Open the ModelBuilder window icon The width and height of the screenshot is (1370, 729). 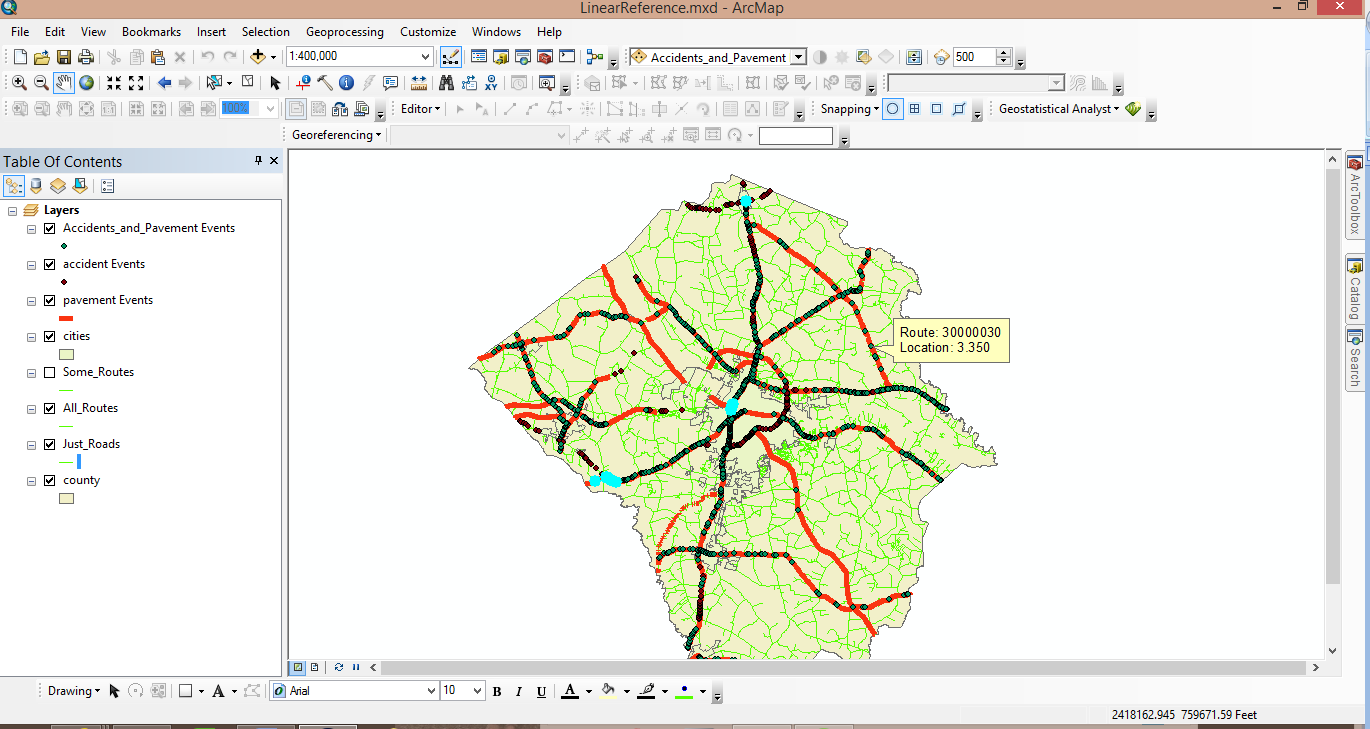pyautogui.click(x=596, y=57)
